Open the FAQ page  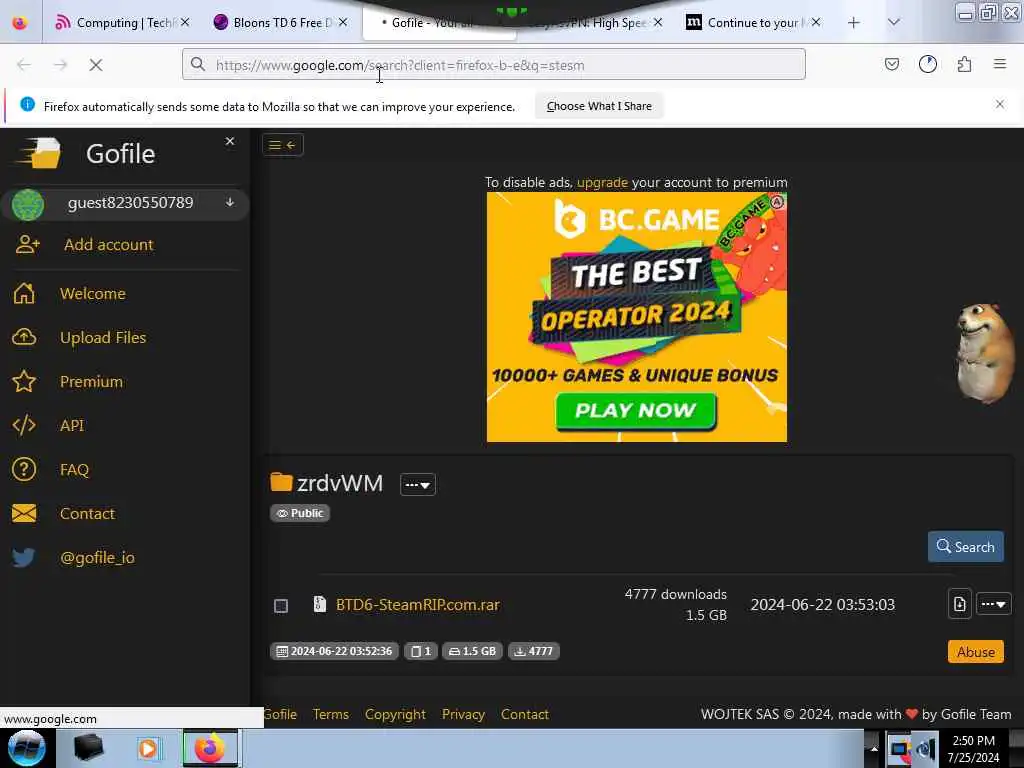tap(74, 470)
